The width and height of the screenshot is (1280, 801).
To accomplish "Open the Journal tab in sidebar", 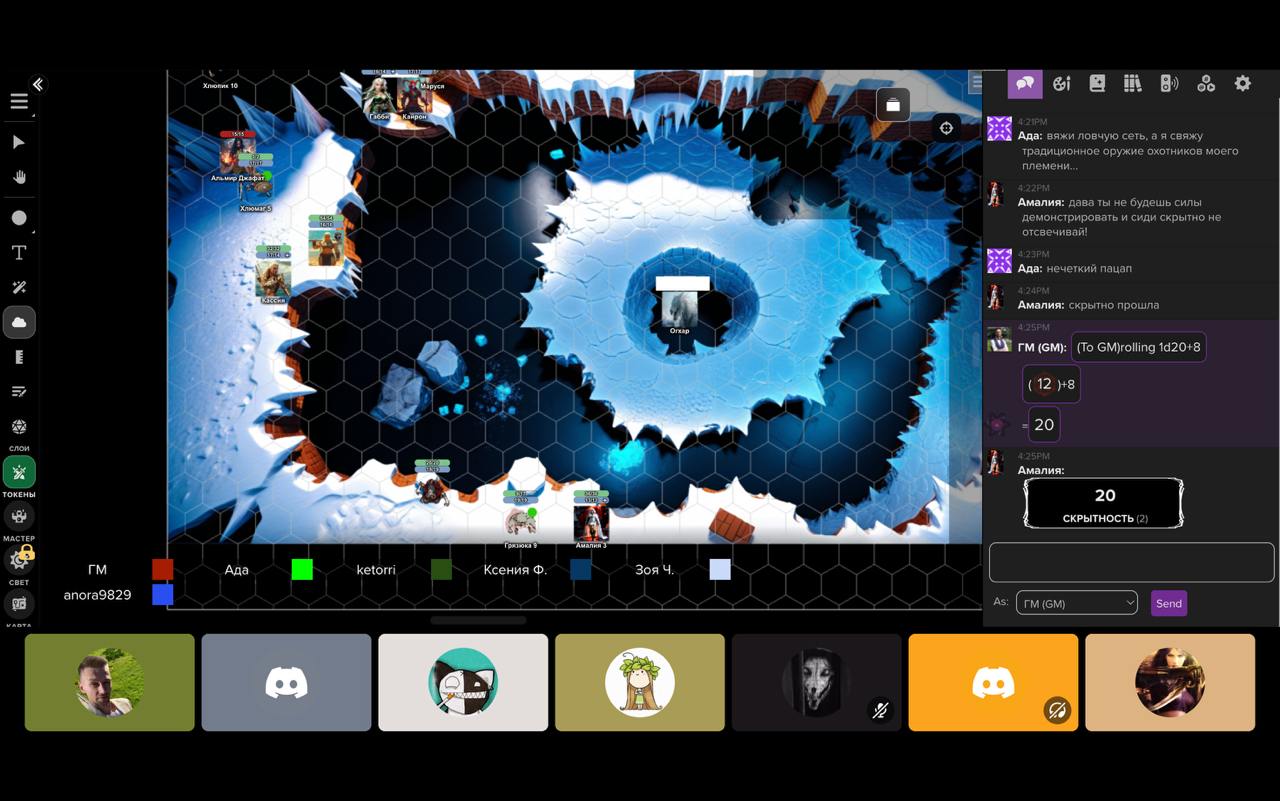I will tap(1097, 84).
